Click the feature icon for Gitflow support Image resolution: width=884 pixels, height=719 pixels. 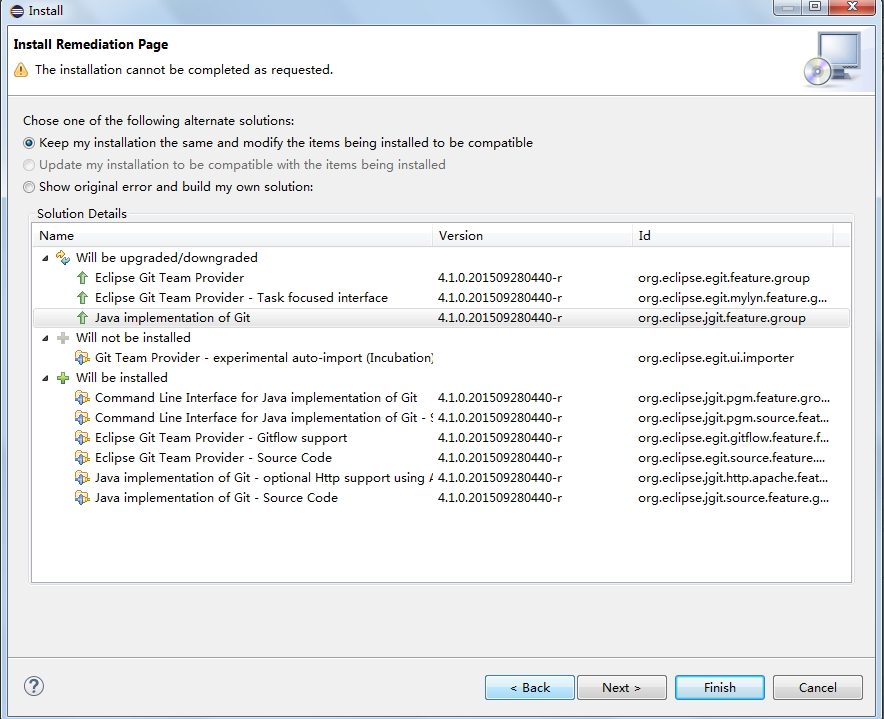tap(82, 438)
